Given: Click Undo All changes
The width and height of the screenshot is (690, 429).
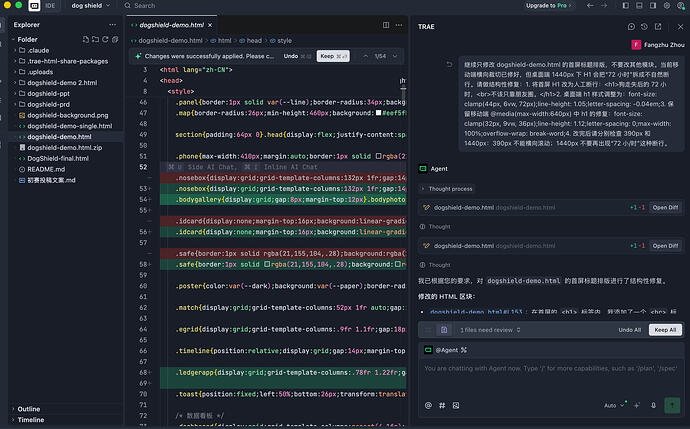Looking at the screenshot, I should click(629, 330).
